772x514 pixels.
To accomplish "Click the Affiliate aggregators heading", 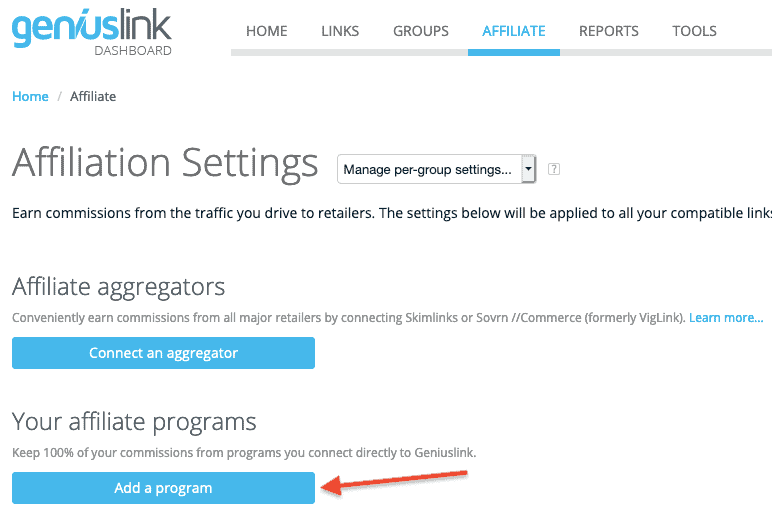I will click(118, 287).
